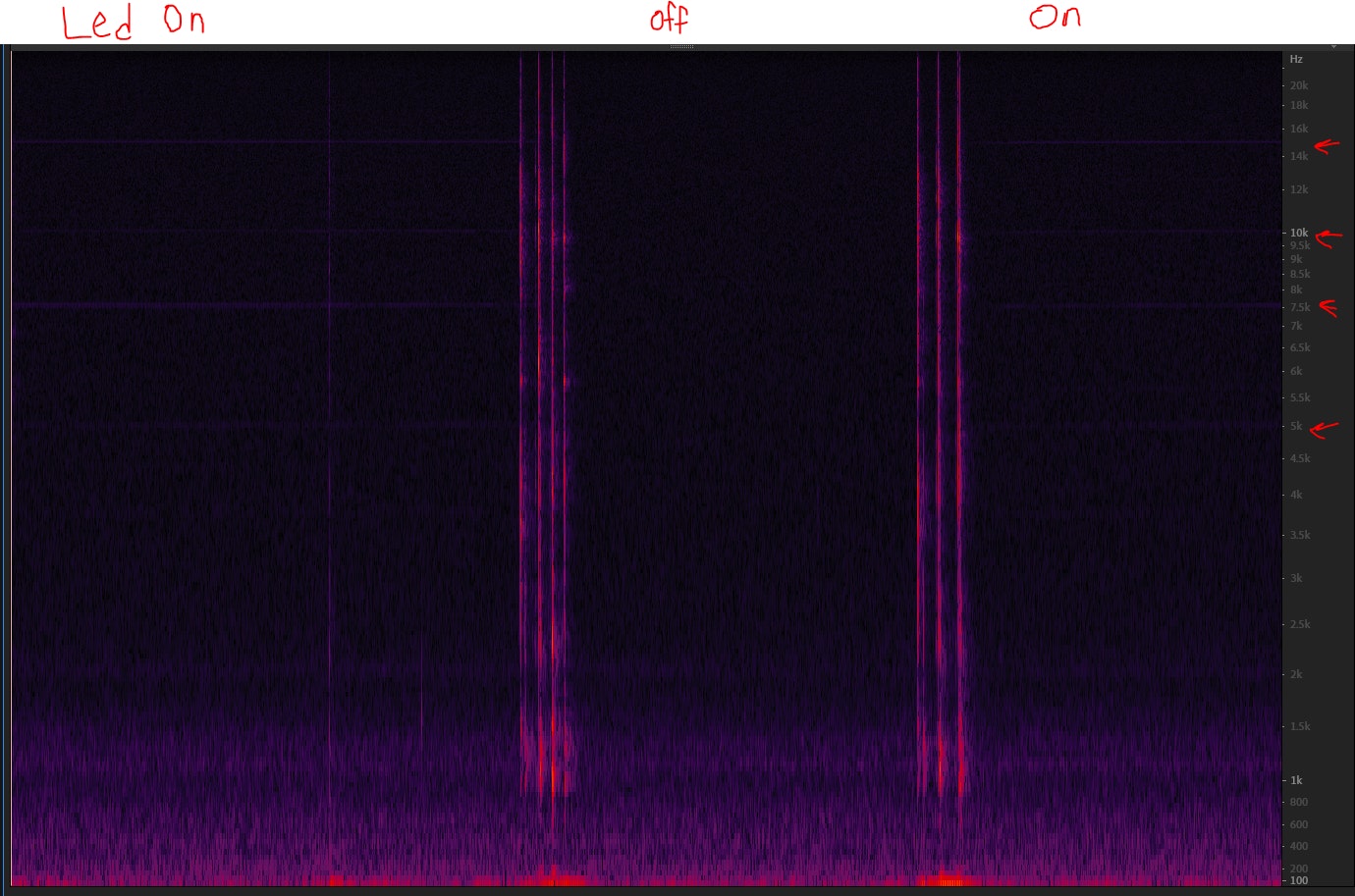
Task: Click the rightmost handwritten "On" annotation
Action: [x=1055, y=17]
